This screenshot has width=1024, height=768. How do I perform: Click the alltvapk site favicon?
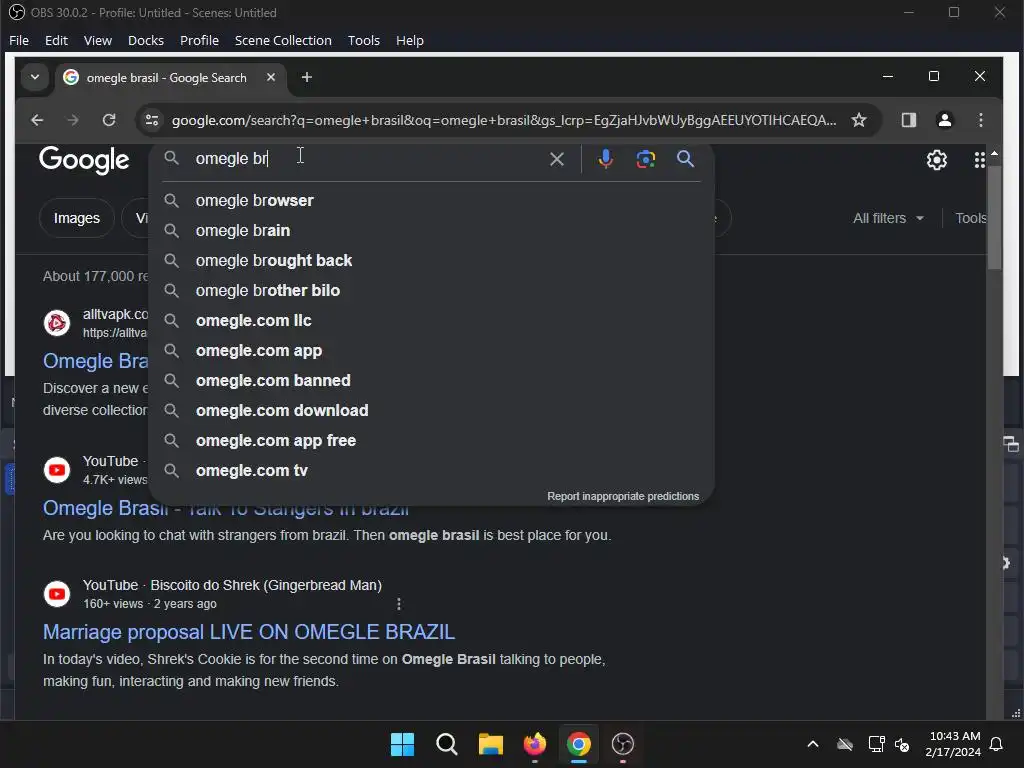[57, 323]
